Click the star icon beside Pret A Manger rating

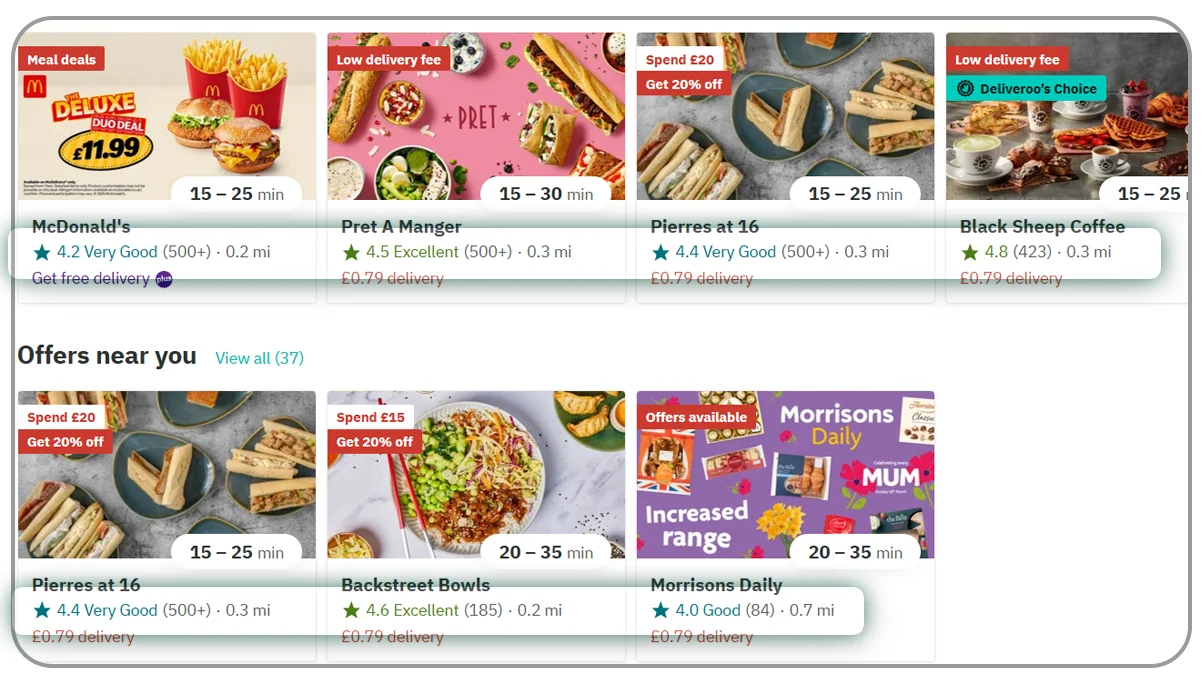point(351,252)
